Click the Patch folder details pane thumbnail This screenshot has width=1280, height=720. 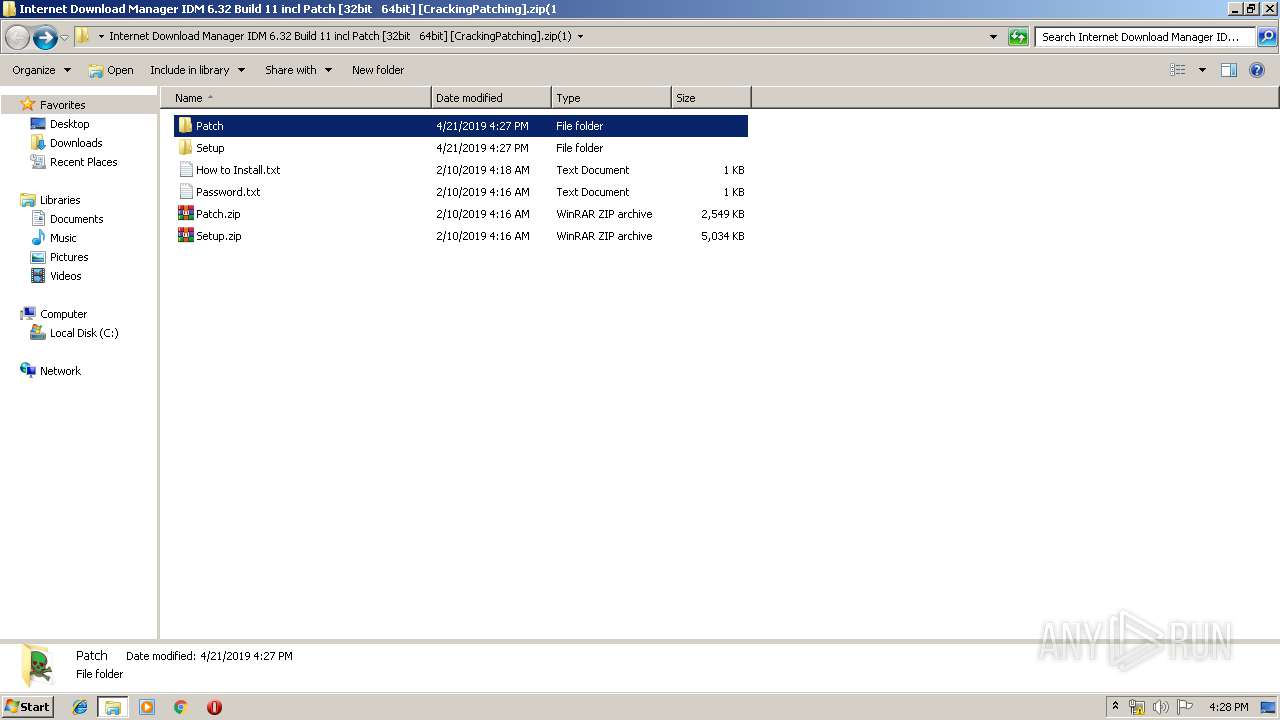click(37, 666)
